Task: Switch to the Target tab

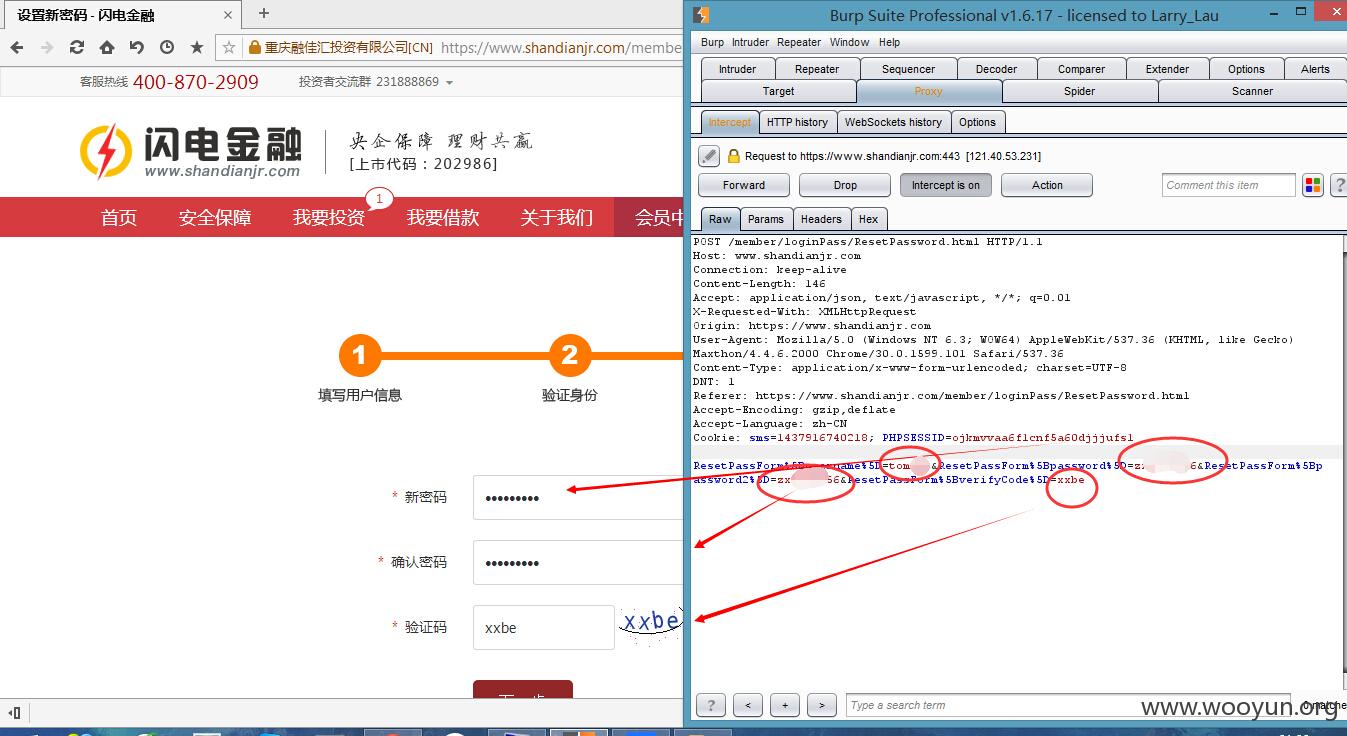Action: pyautogui.click(x=778, y=91)
